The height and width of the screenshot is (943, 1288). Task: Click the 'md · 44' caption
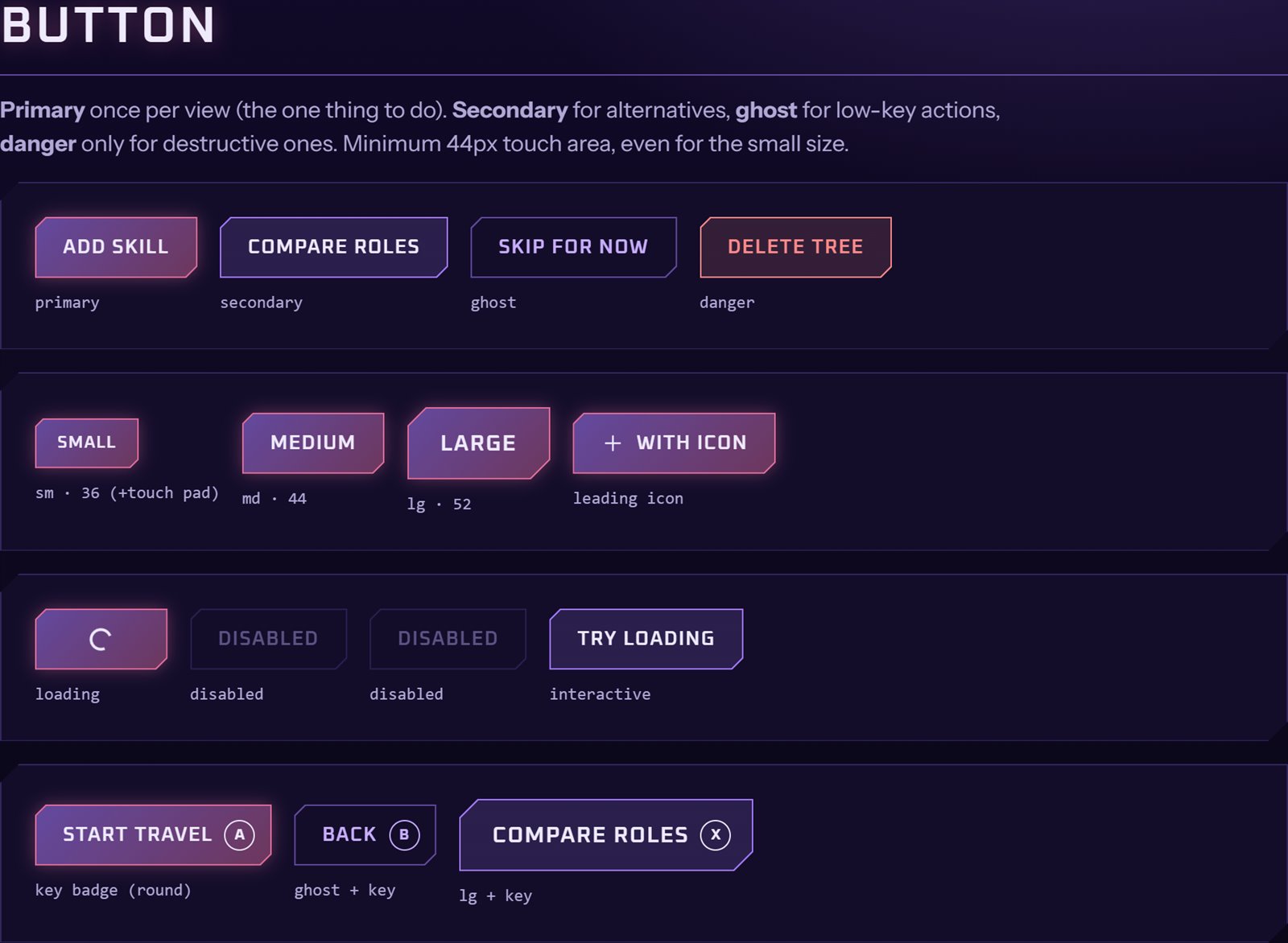click(x=275, y=498)
